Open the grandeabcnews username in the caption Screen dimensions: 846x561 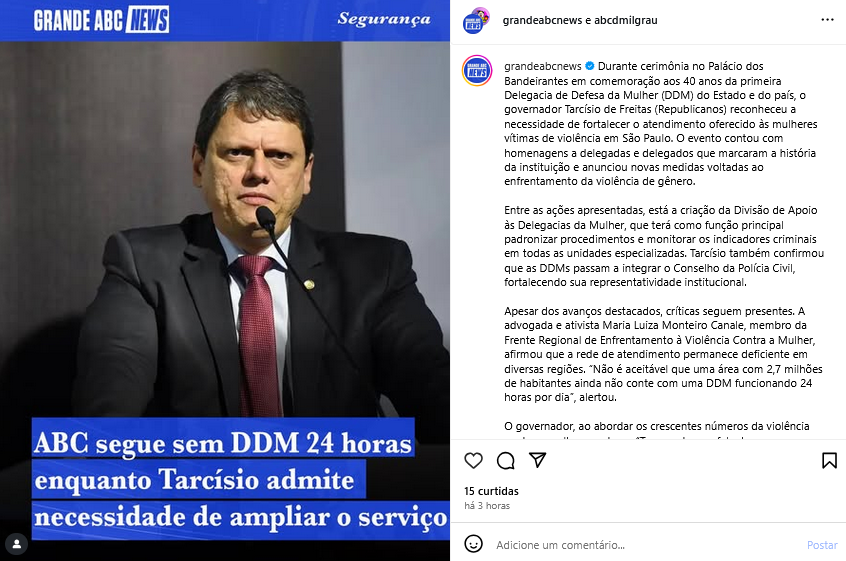pyautogui.click(x=543, y=66)
